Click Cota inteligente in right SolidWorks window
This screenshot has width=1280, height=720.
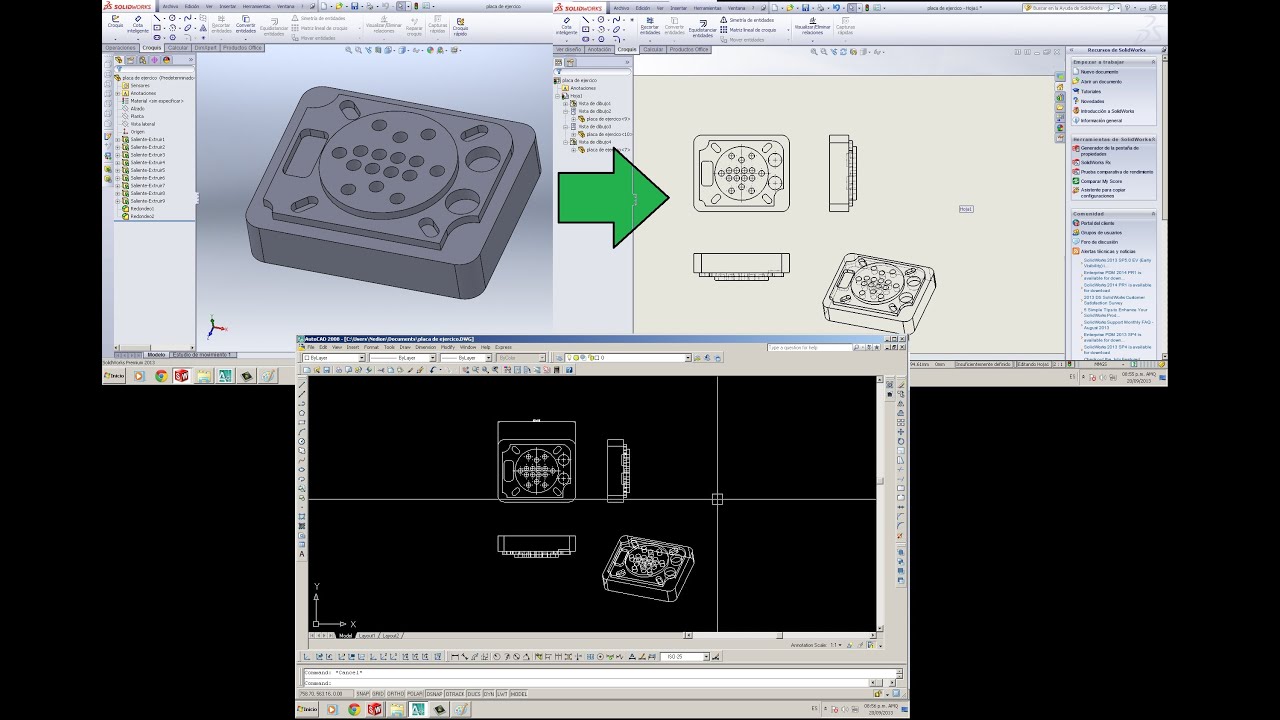(x=566, y=24)
